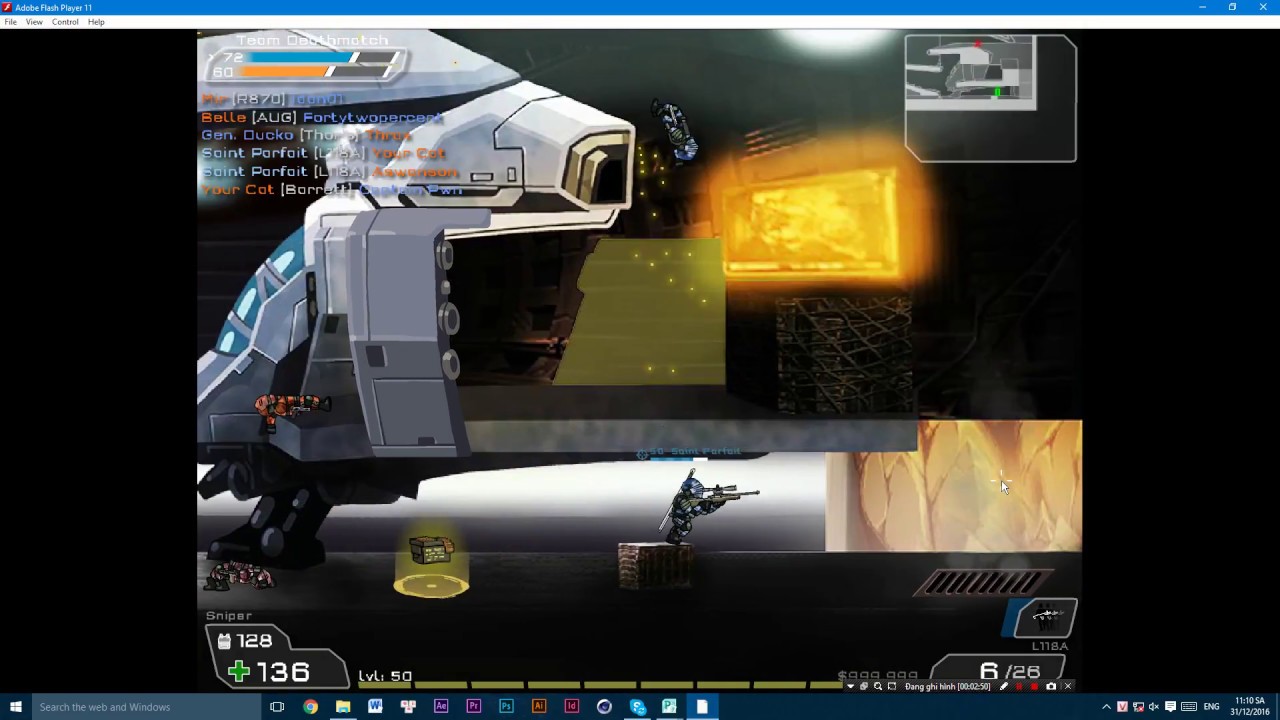
Task: Open Task View on the taskbar
Action: (277, 707)
